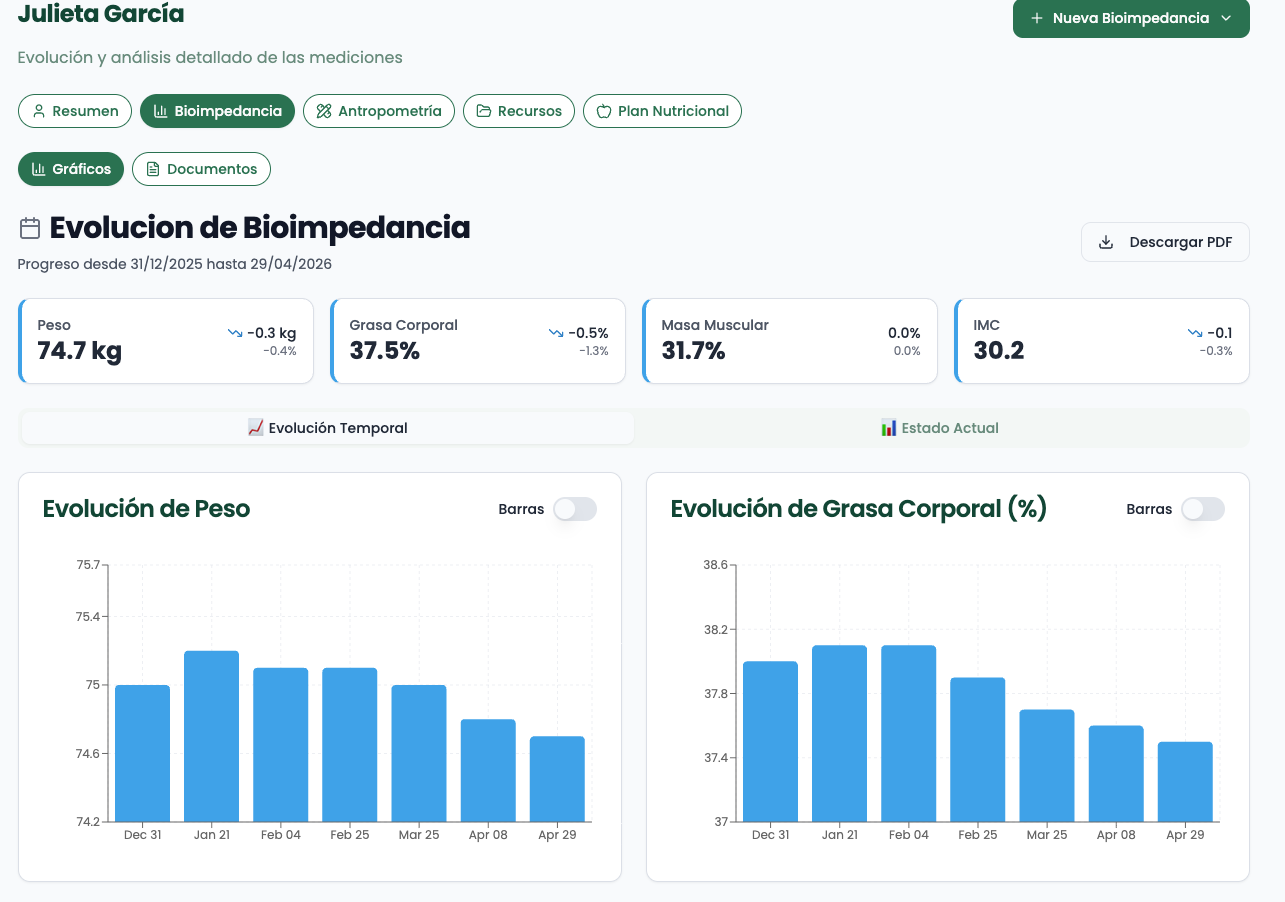Screen dimensions: 1285x902
Task: Go to the Plan Nutricional tab
Action: 662,111
